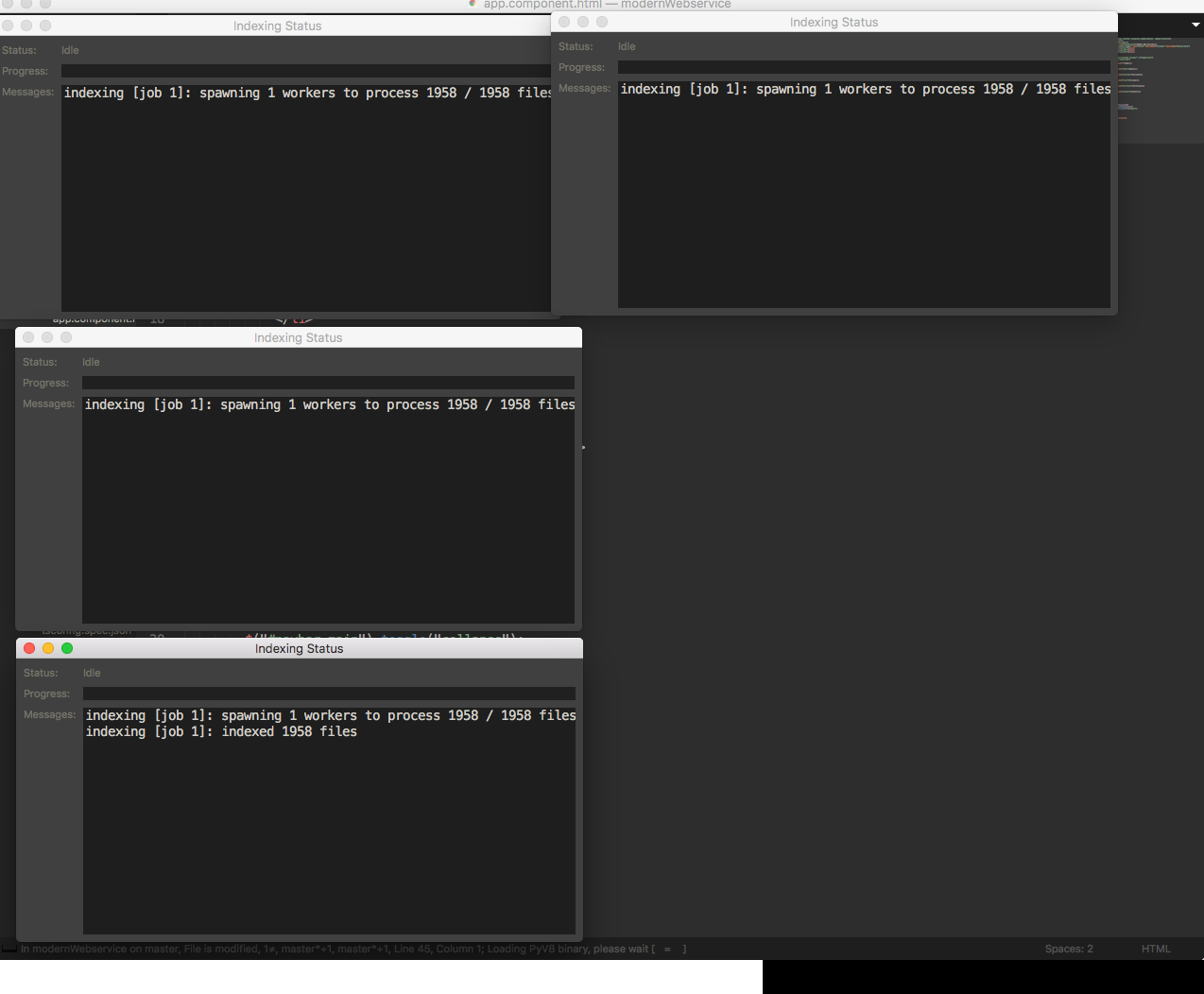The width and height of the screenshot is (1204, 994).
Task: Click the Messages text area of upper-right window
Action: pyautogui.click(x=864, y=198)
